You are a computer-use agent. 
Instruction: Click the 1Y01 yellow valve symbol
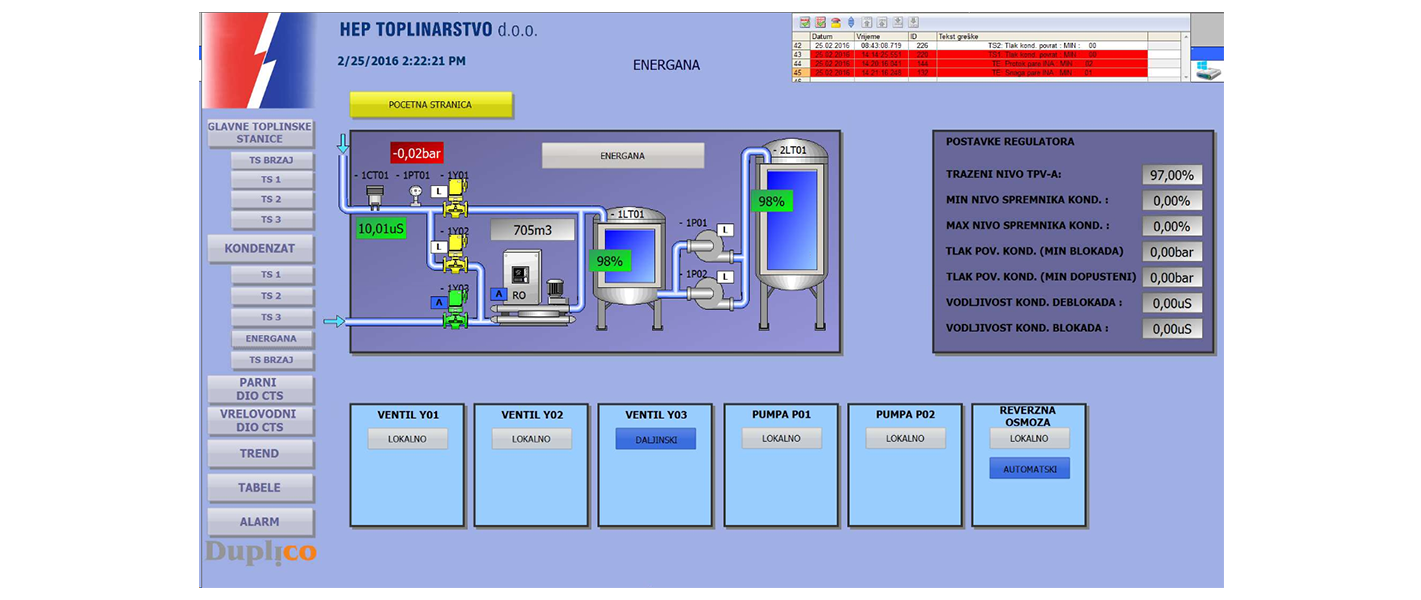pyautogui.click(x=455, y=198)
